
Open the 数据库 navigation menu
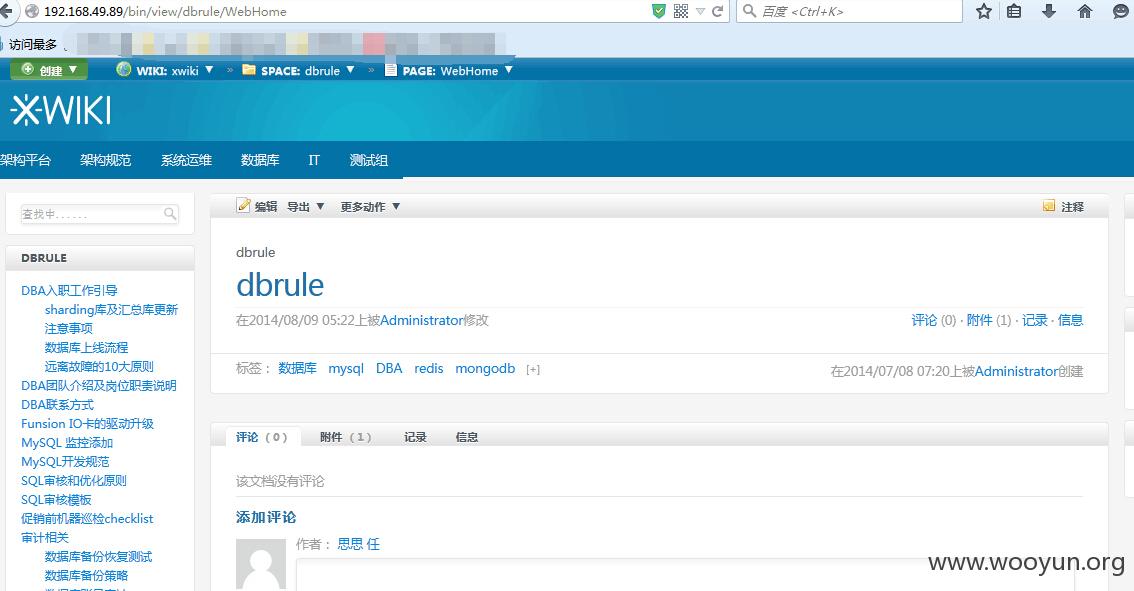(x=260, y=160)
